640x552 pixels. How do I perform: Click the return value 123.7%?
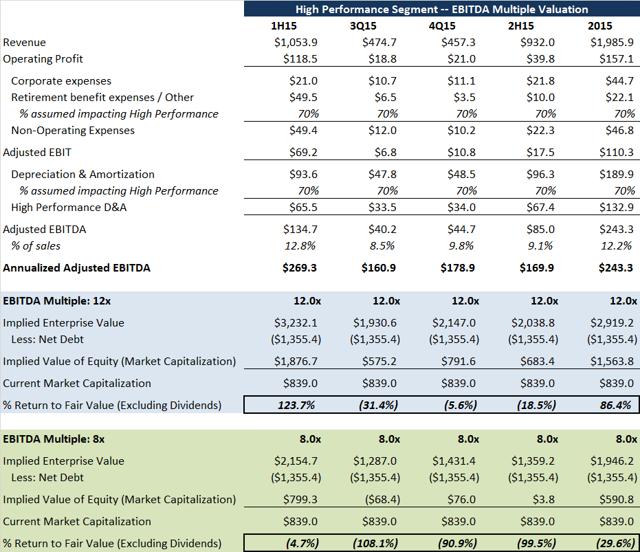click(x=296, y=405)
